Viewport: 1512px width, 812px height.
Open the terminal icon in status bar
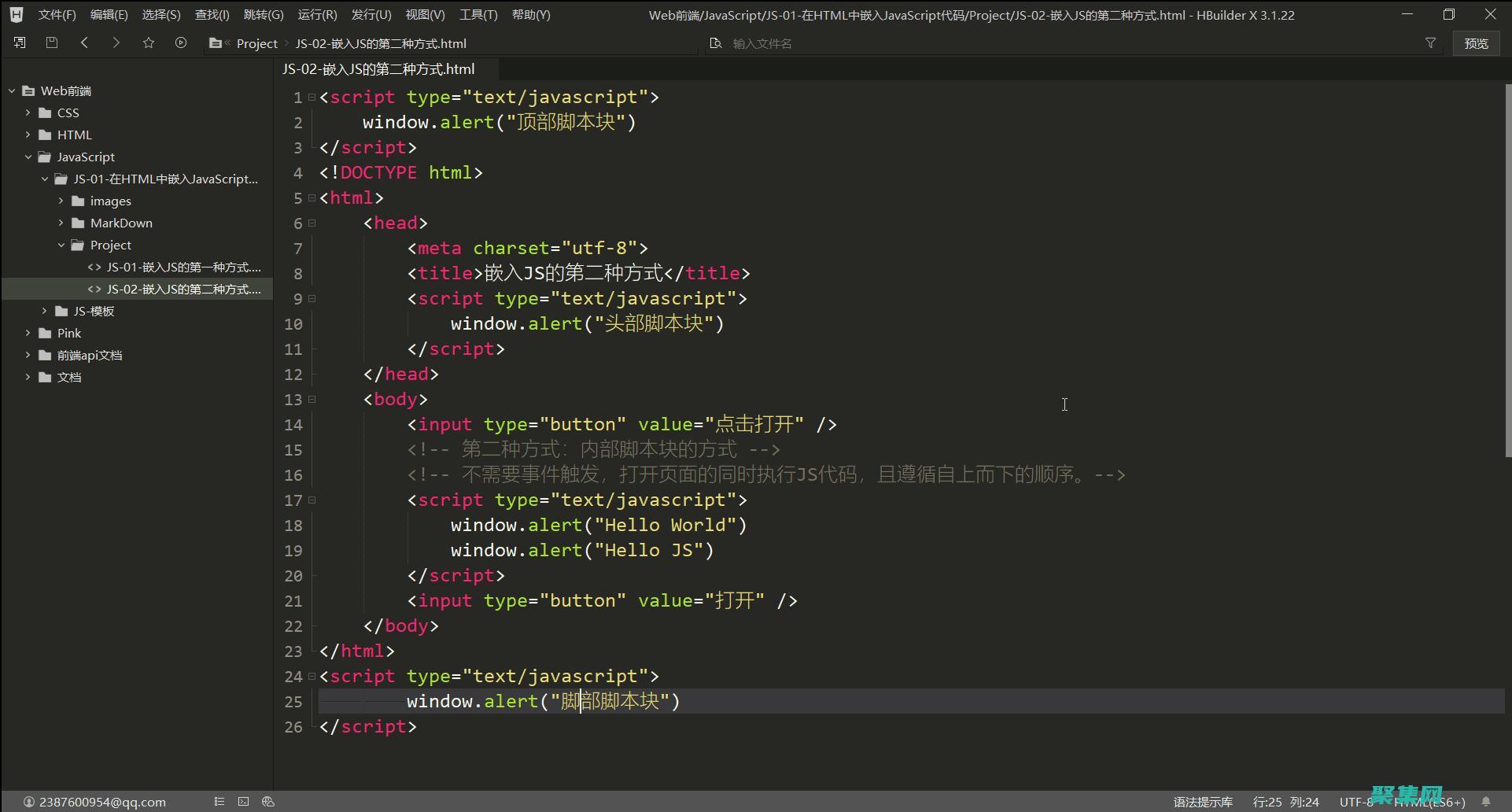(244, 802)
